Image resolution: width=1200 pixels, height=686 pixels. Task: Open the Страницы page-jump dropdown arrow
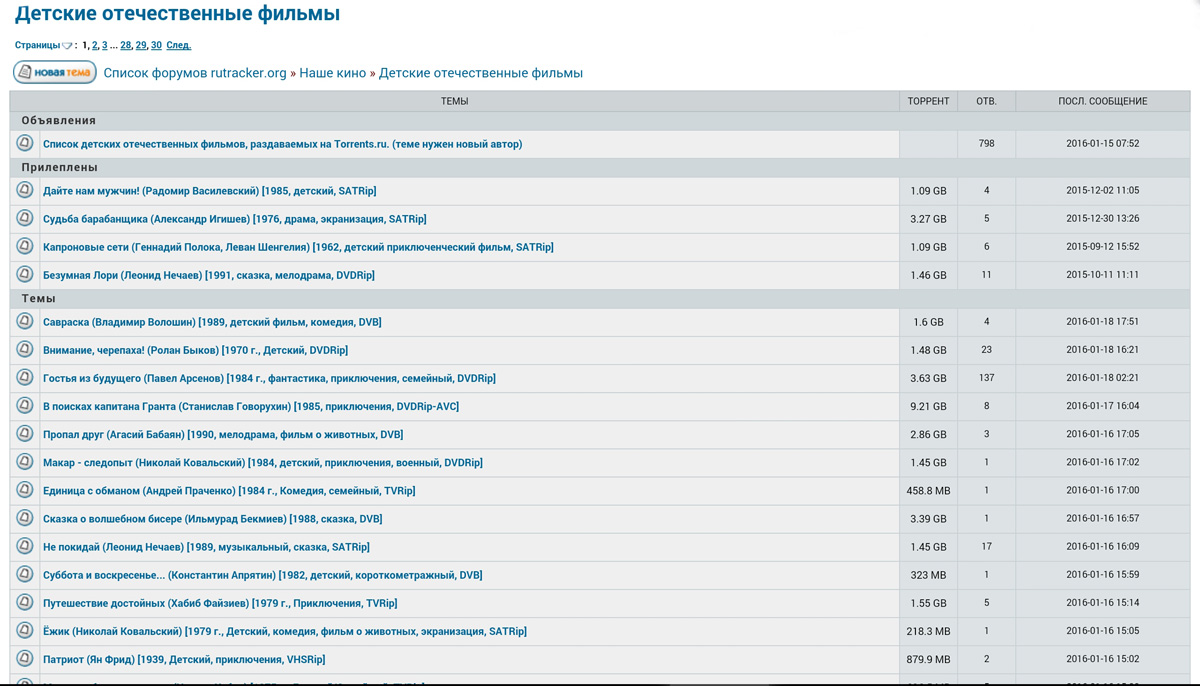coord(67,46)
